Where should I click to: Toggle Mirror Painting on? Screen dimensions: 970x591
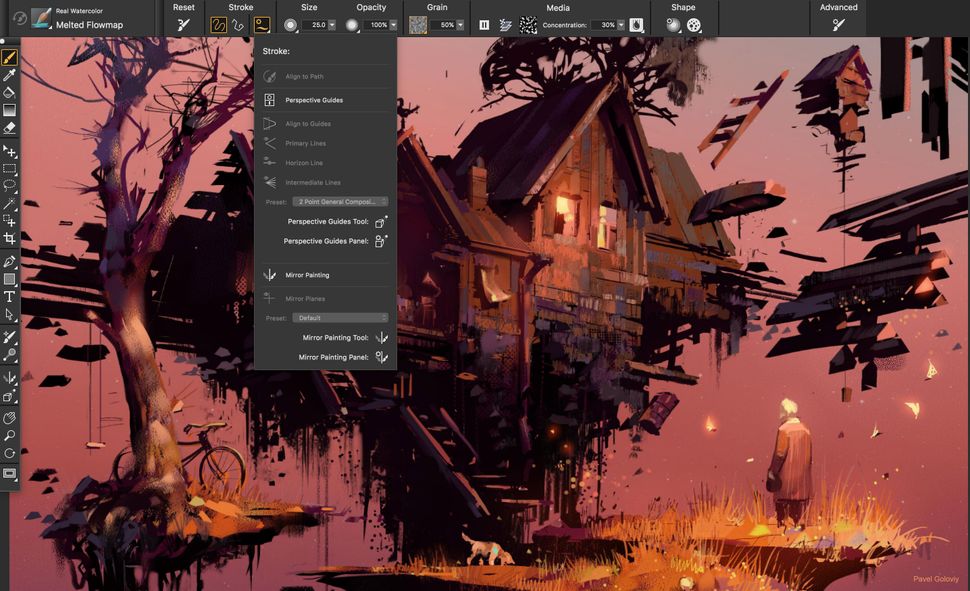300,273
